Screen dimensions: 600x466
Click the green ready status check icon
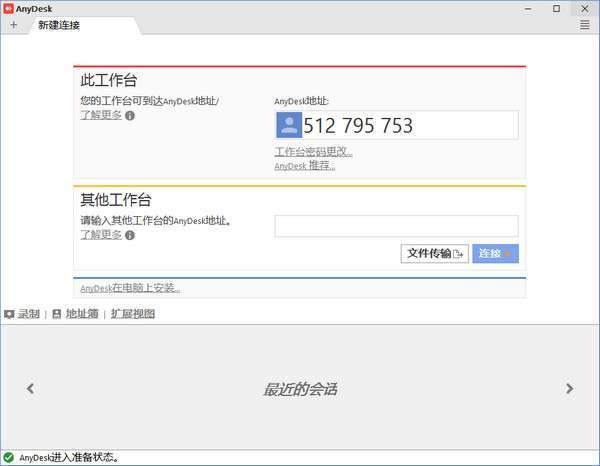coord(8,457)
